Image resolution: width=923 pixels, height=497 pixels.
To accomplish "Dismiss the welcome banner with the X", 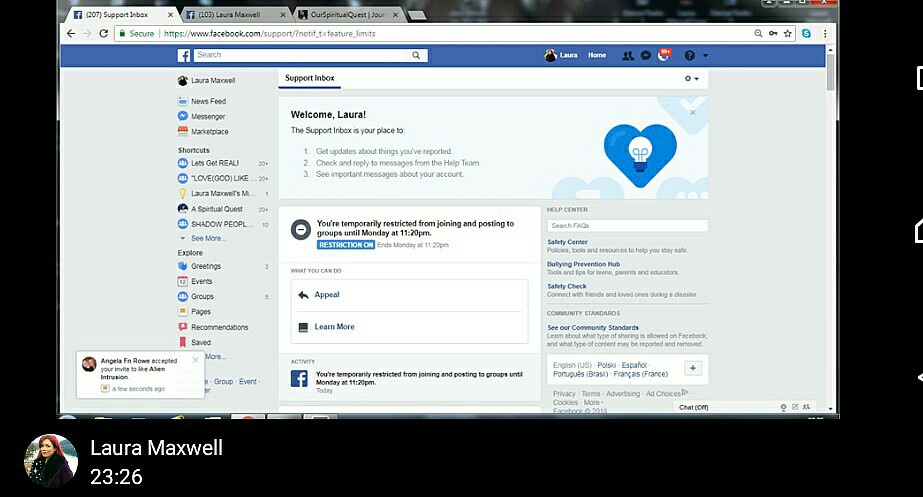I will [692, 112].
